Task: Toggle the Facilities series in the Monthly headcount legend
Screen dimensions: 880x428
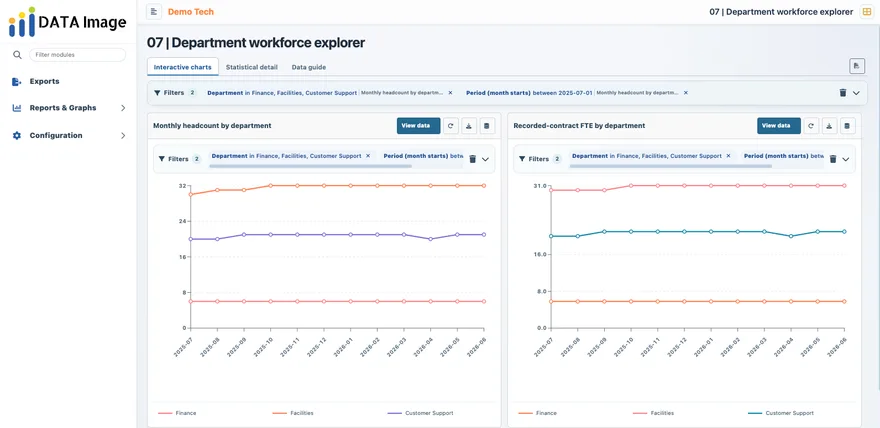Action: (x=293, y=413)
